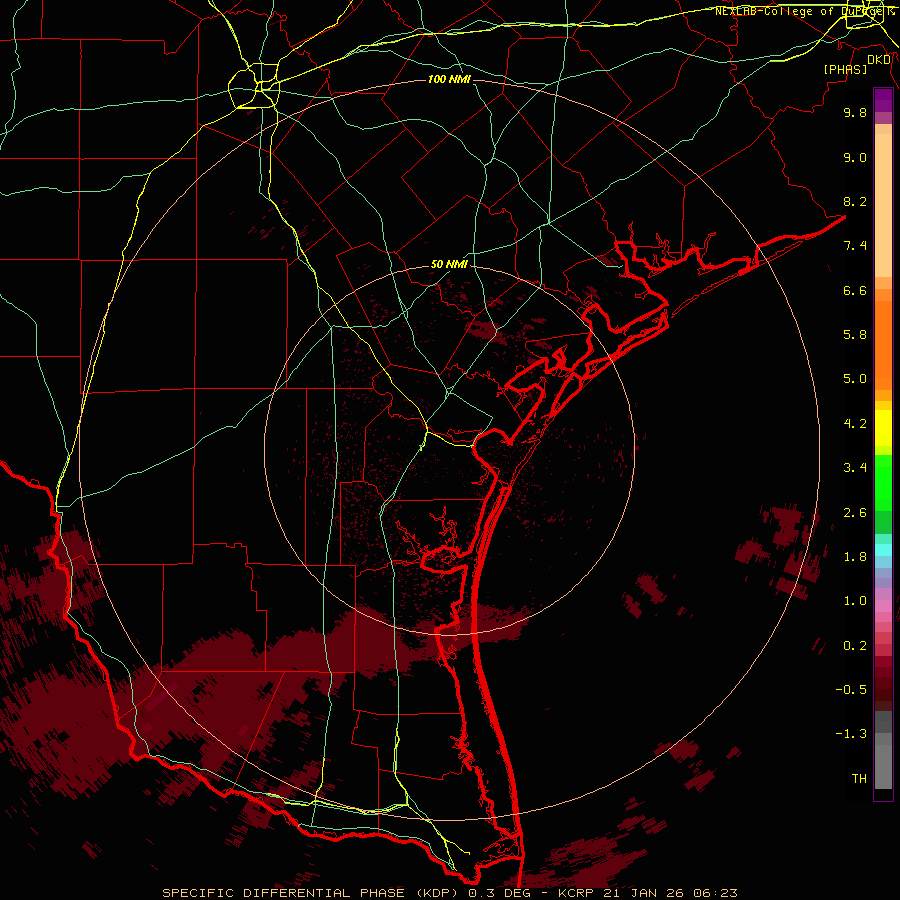Pick the bright green color bar segment
The image size is (900, 900).
[x=883, y=483]
